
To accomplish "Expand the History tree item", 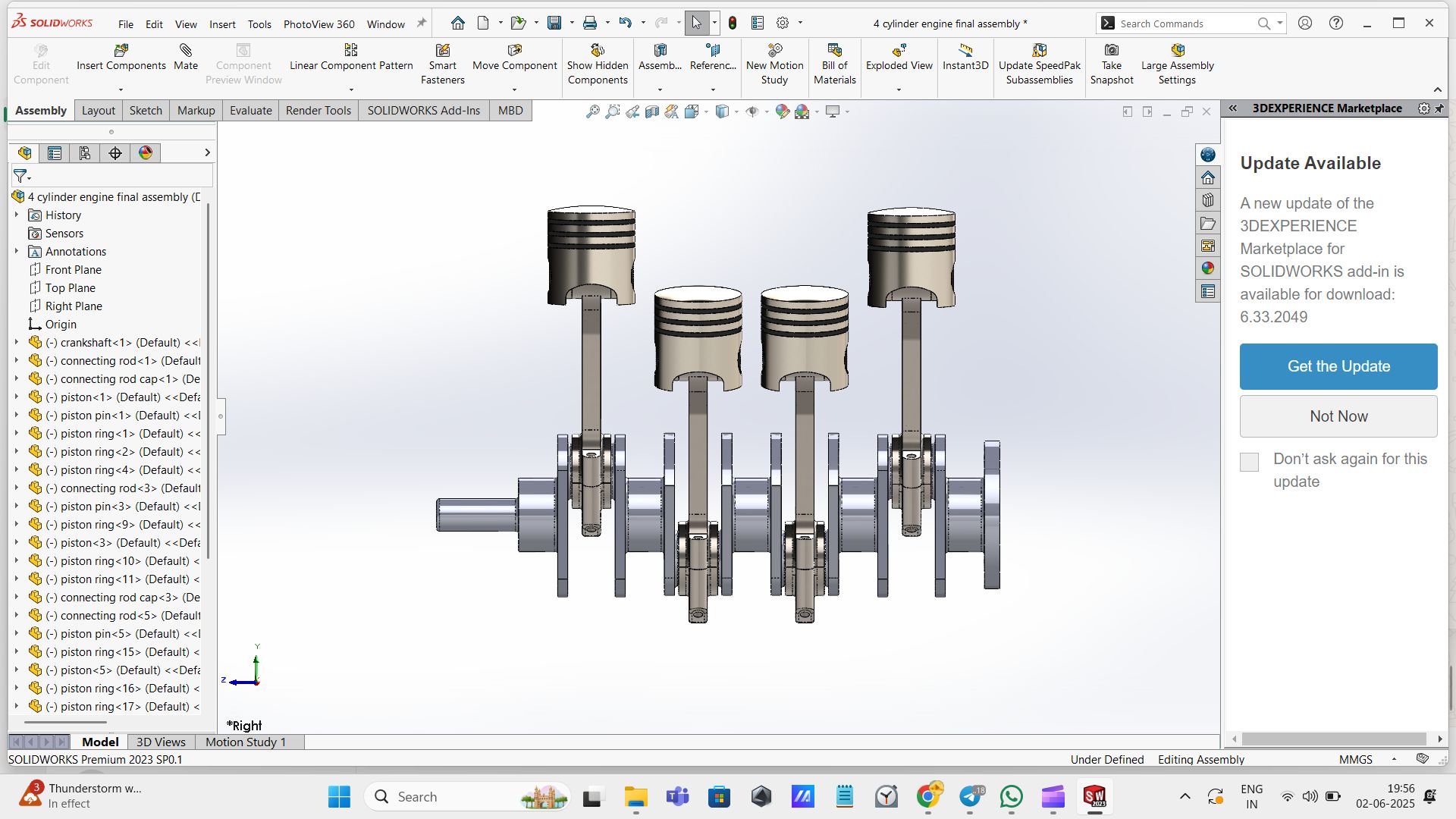I will pyautogui.click(x=17, y=215).
